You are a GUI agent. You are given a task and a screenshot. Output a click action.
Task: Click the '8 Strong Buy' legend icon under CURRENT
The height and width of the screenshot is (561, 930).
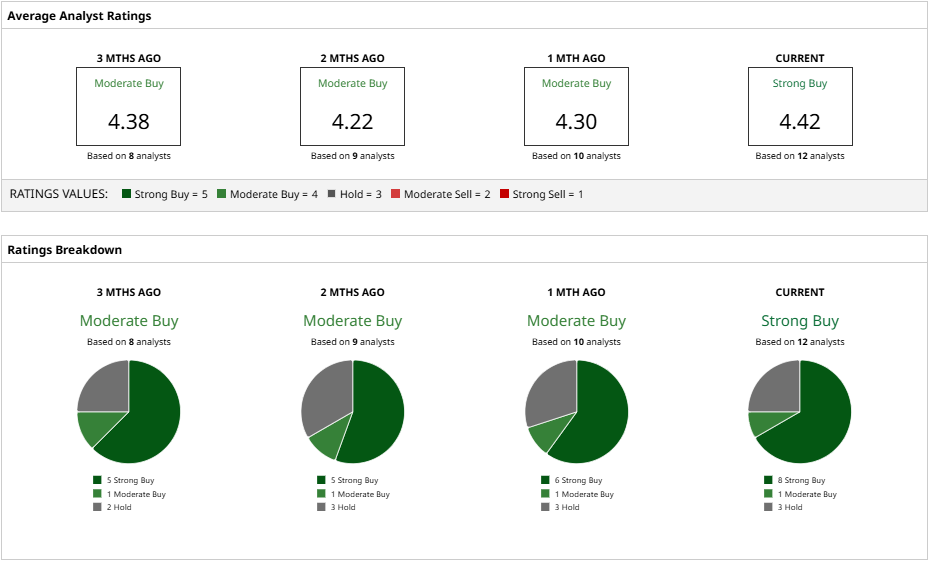click(769, 480)
